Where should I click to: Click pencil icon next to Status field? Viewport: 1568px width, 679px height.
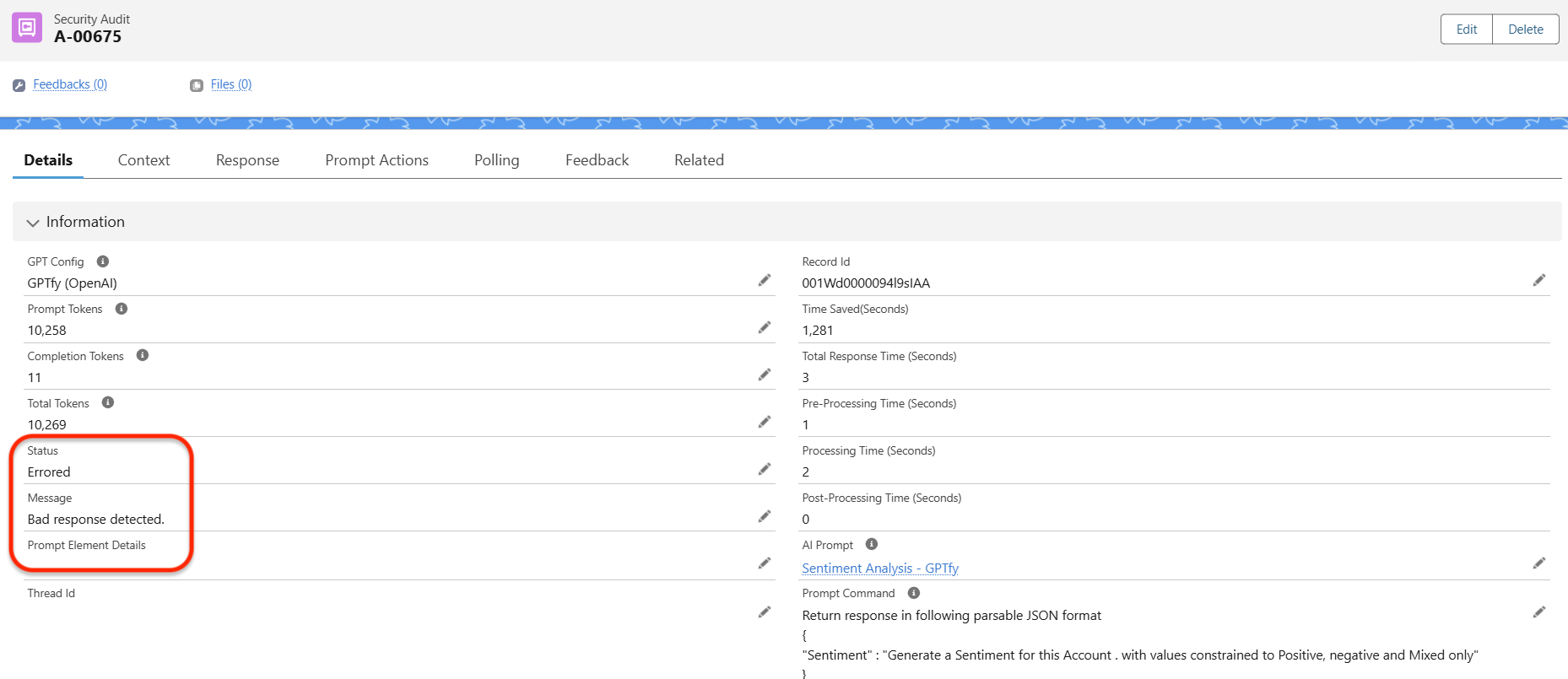pos(765,469)
